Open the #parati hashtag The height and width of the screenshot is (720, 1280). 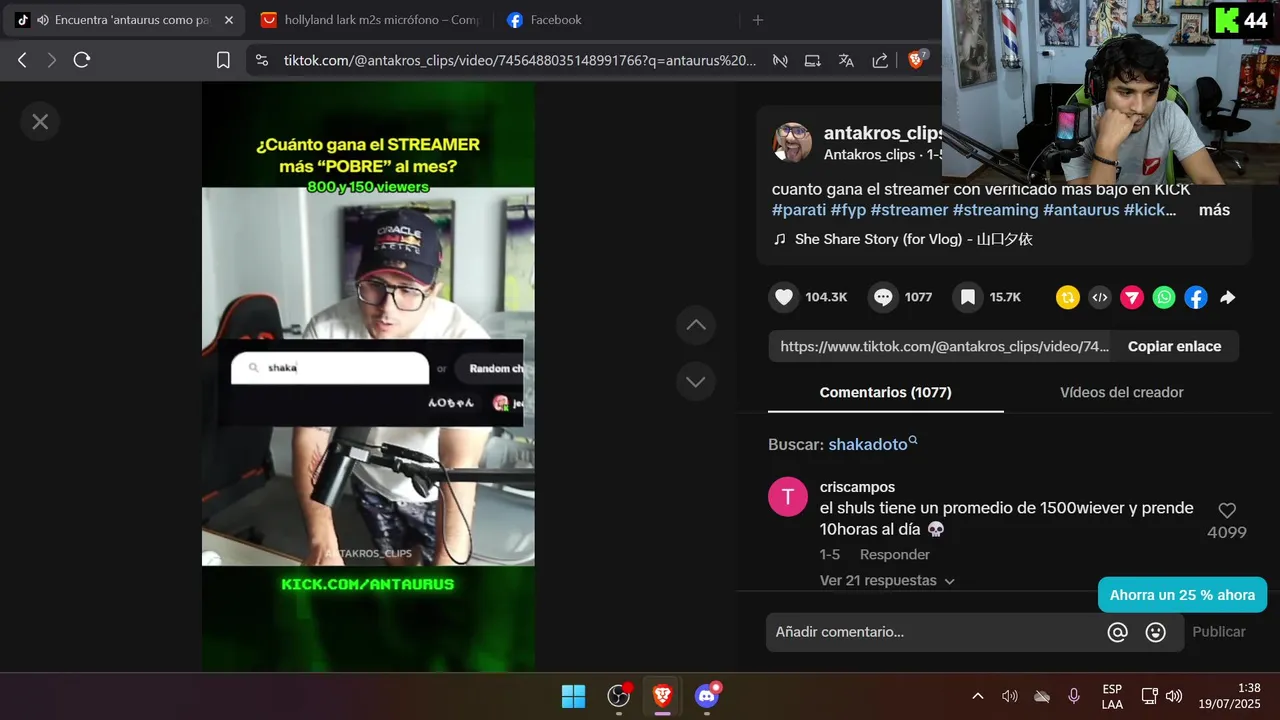point(799,210)
